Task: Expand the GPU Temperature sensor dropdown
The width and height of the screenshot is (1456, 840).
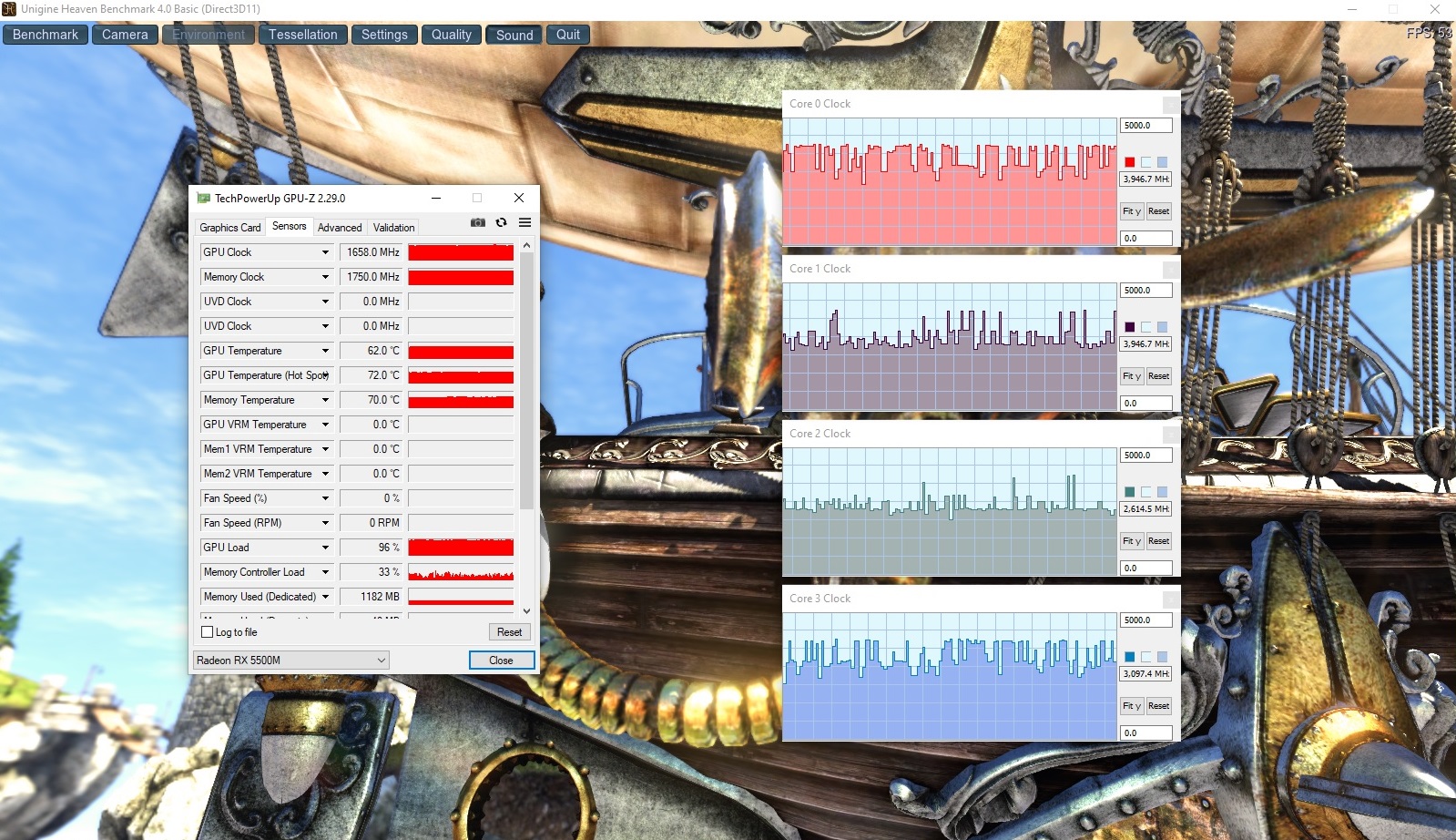Action: (x=325, y=351)
